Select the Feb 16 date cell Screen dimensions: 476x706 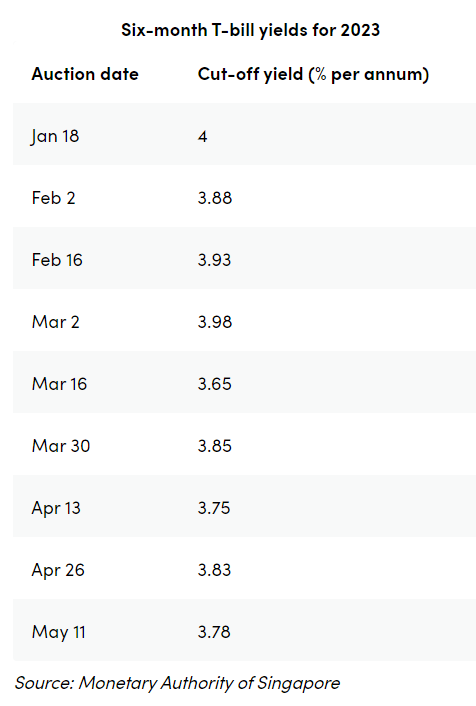click(57, 260)
